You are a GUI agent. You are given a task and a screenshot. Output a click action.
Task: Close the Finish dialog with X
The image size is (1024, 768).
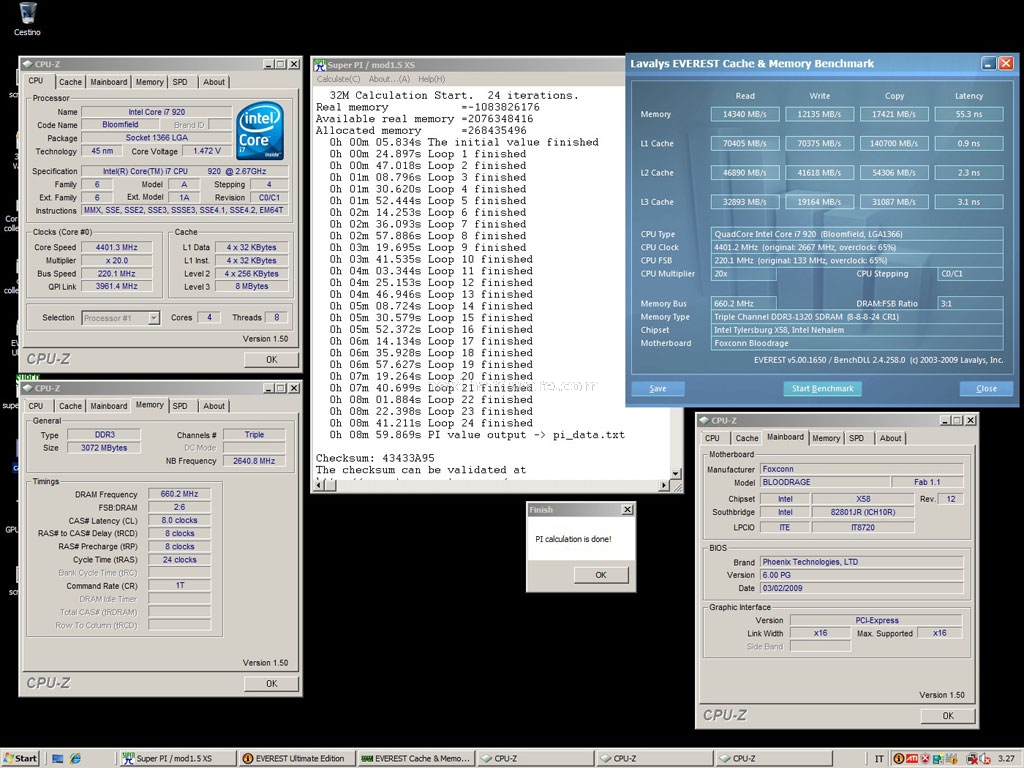coord(628,509)
